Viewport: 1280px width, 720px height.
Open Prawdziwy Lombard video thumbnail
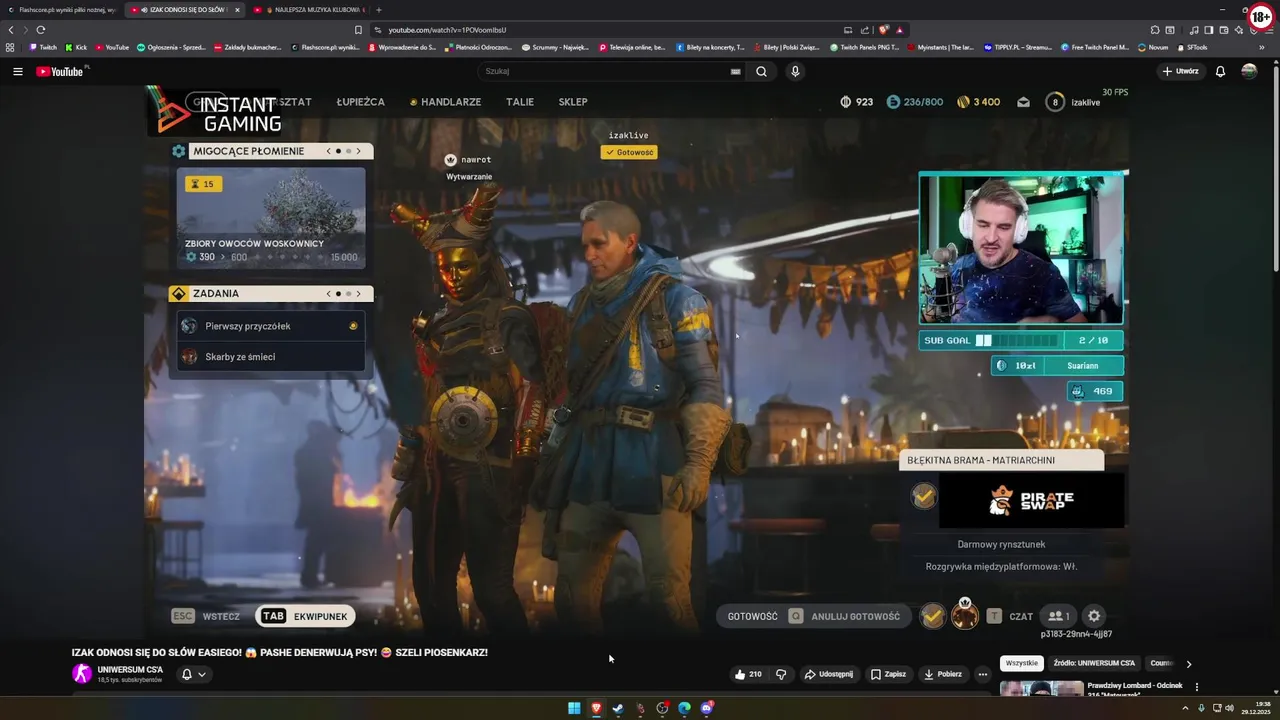(x=1041, y=688)
